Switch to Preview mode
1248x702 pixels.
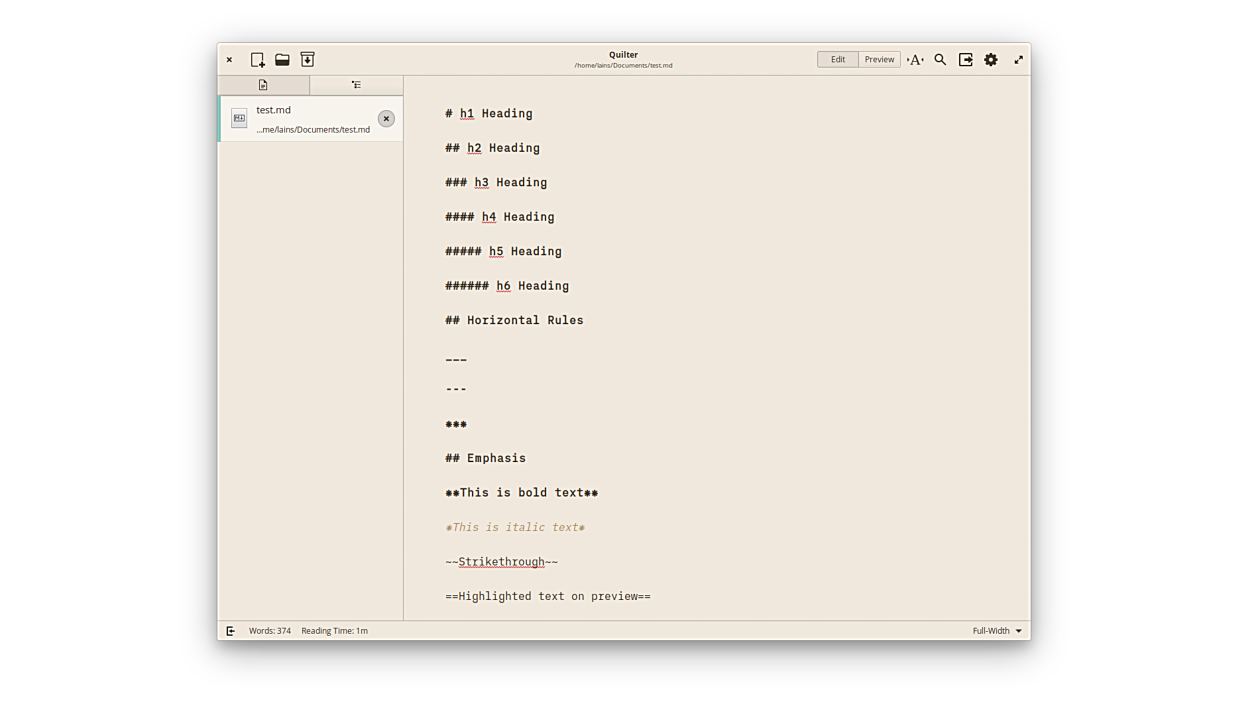879,60
